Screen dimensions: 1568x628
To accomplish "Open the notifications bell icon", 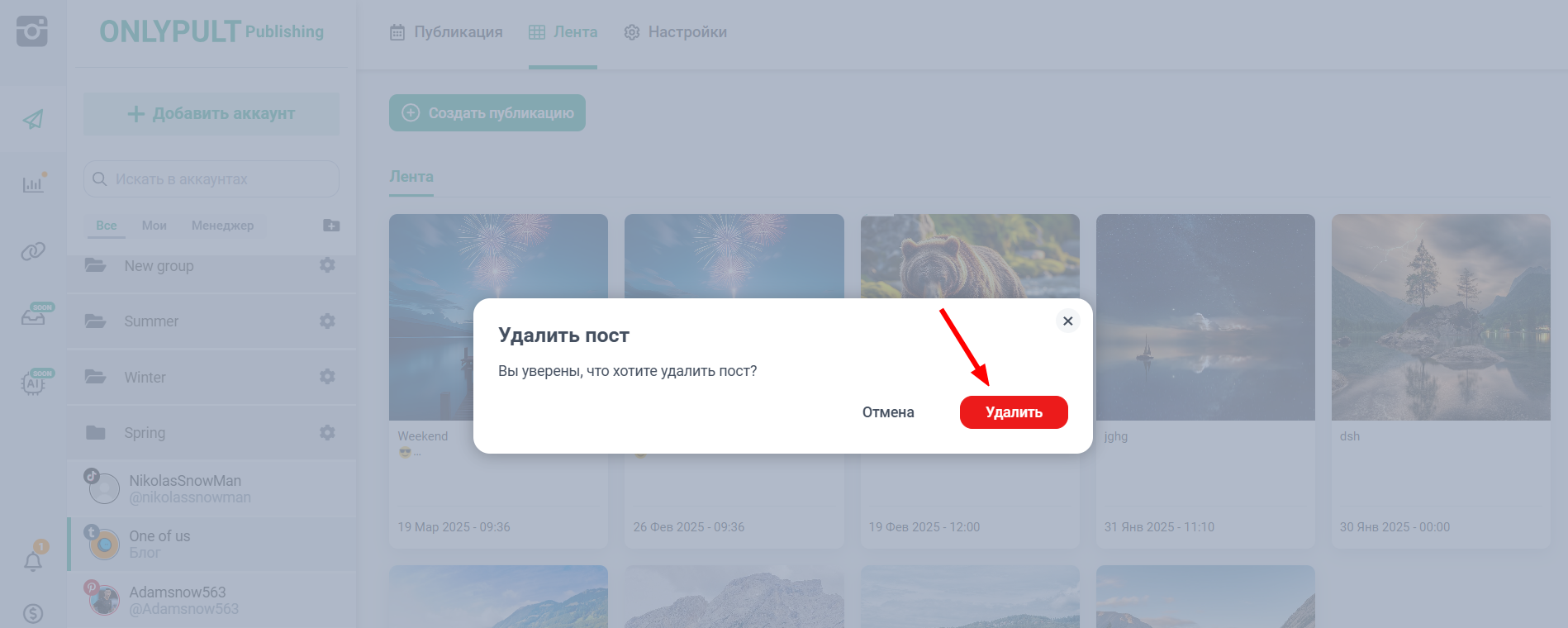I will pos(33,562).
